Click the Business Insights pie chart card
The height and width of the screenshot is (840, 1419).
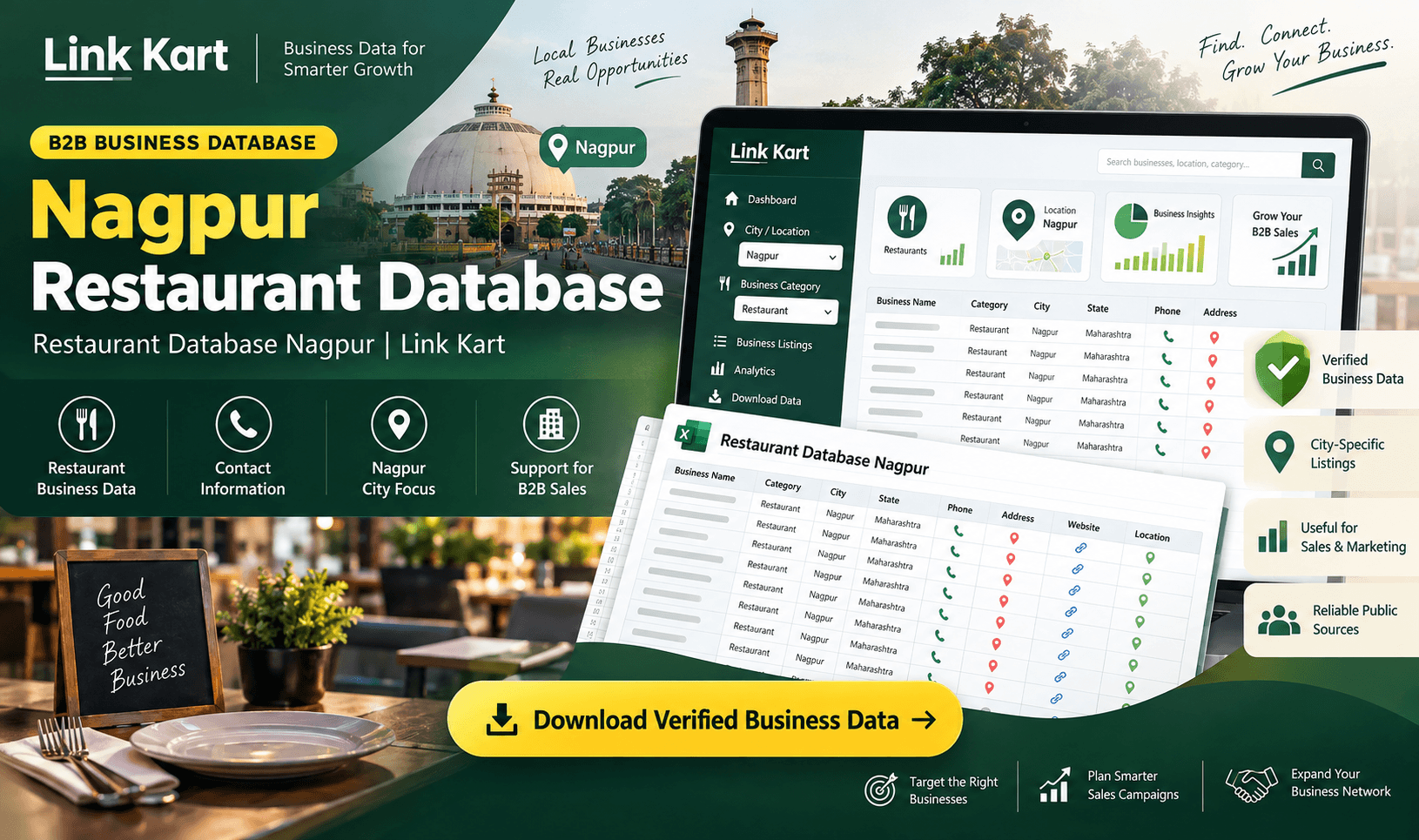point(1162,238)
